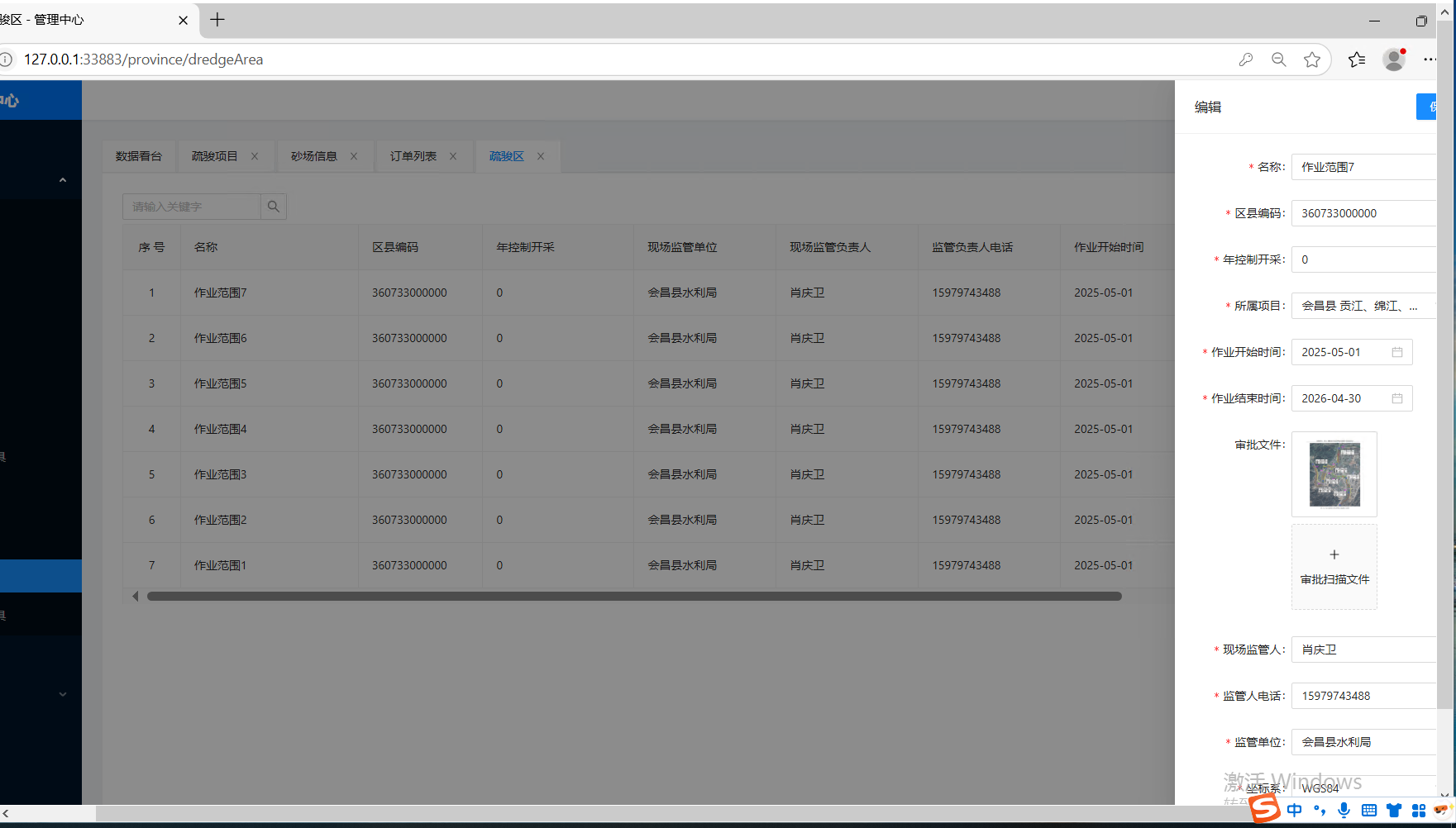
Task: Open a new browser tab
Action: click(x=217, y=20)
